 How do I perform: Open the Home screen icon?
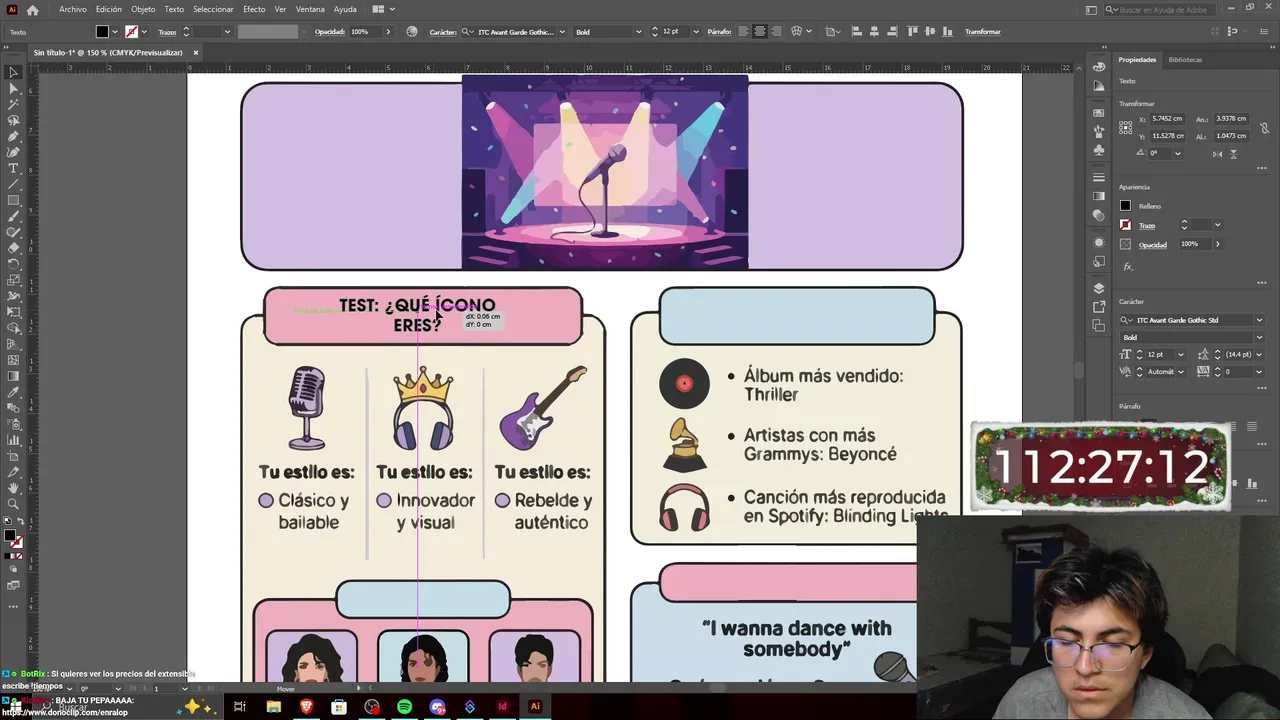click(x=33, y=9)
